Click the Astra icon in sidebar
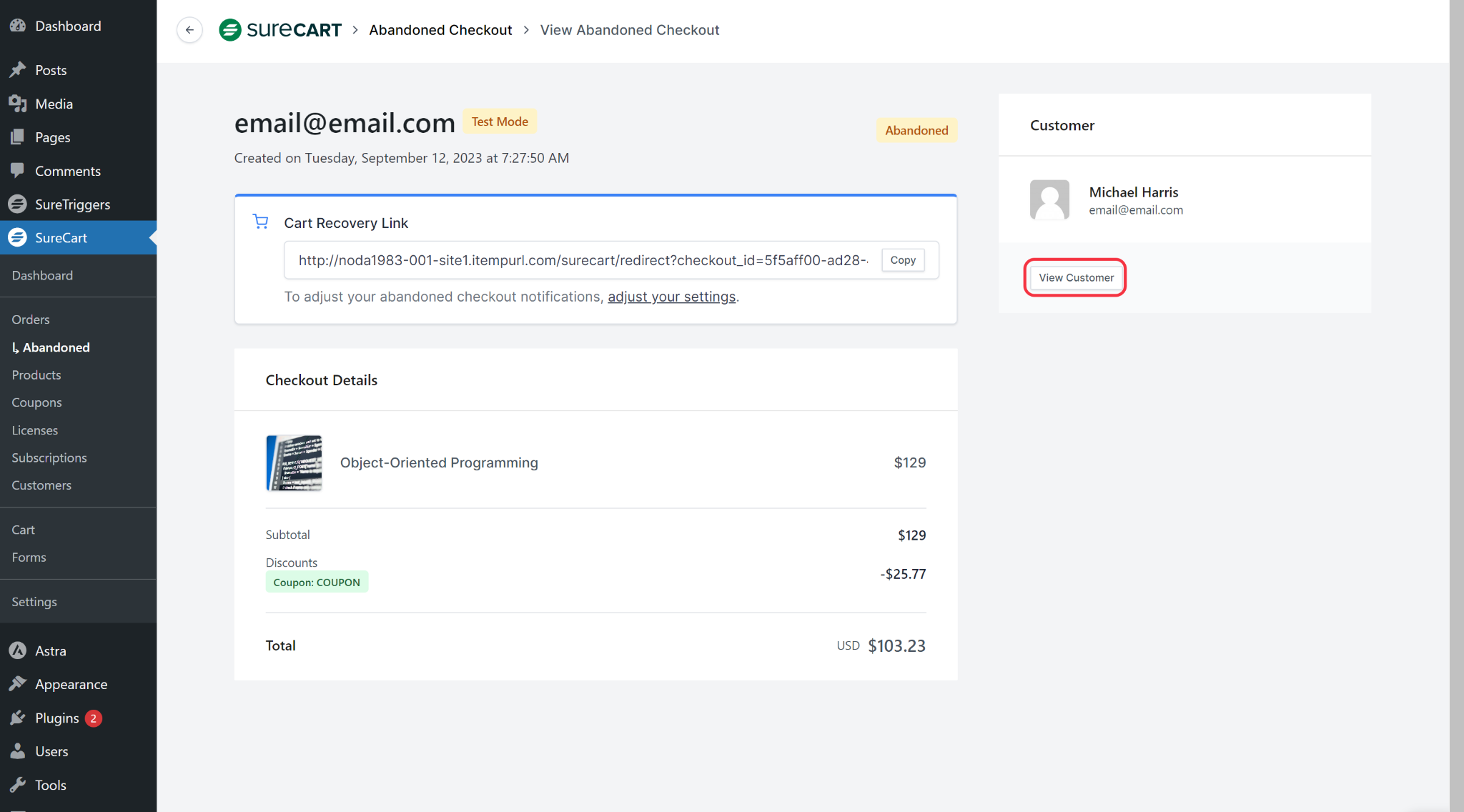 click(18, 650)
